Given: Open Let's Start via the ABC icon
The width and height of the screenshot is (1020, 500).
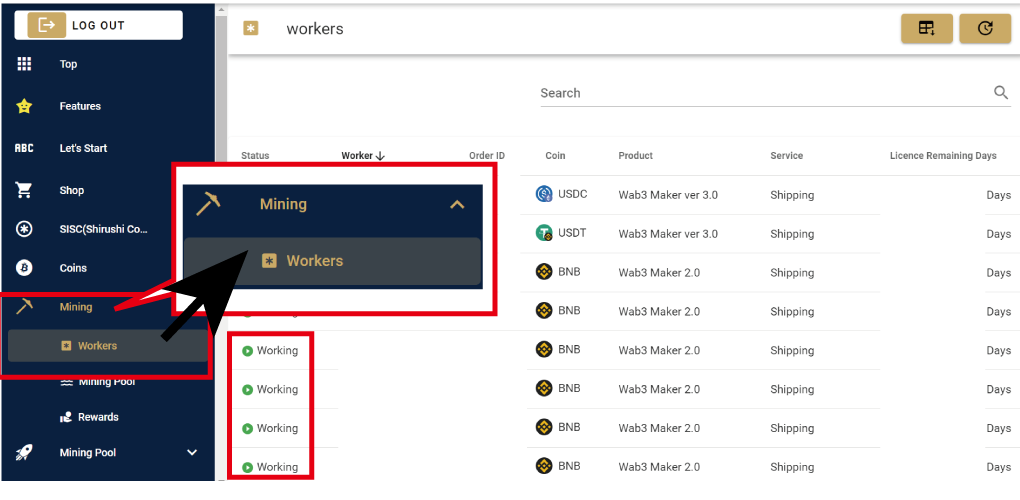Looking at the screenshot, I should (x=24, y=148).
